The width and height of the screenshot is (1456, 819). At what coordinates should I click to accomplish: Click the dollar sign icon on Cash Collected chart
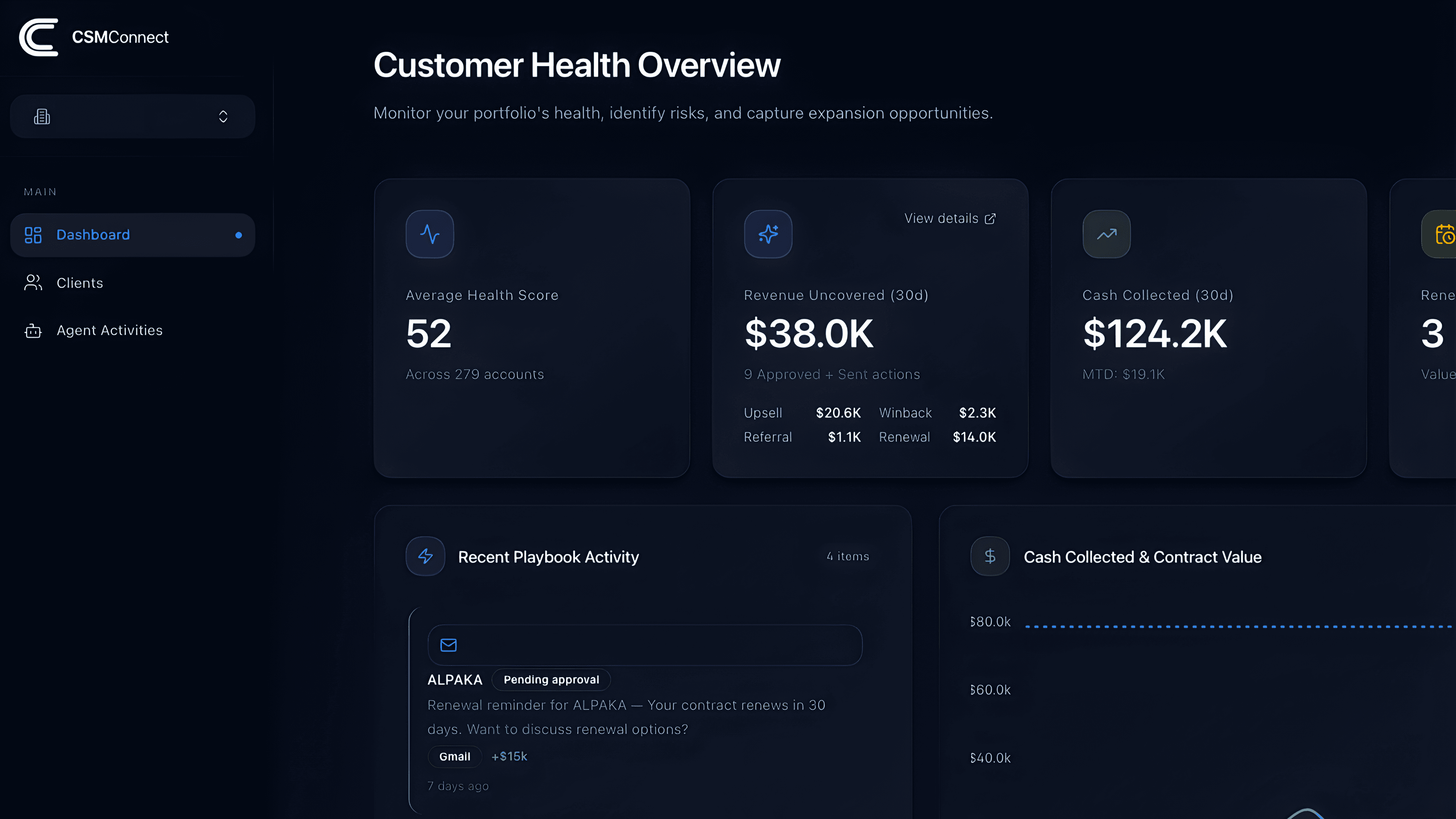click(990, 556)
